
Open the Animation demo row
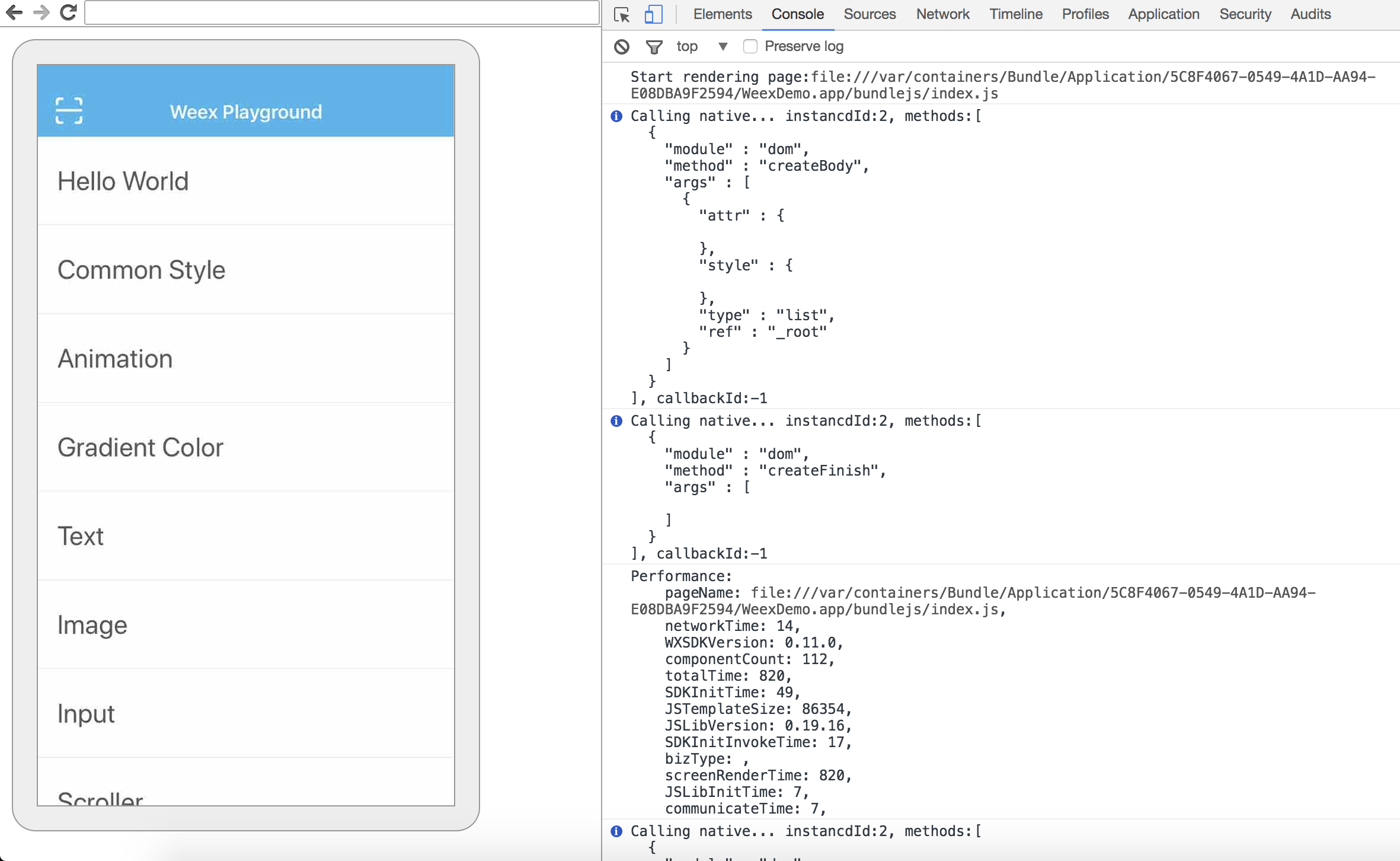point(246,359)
